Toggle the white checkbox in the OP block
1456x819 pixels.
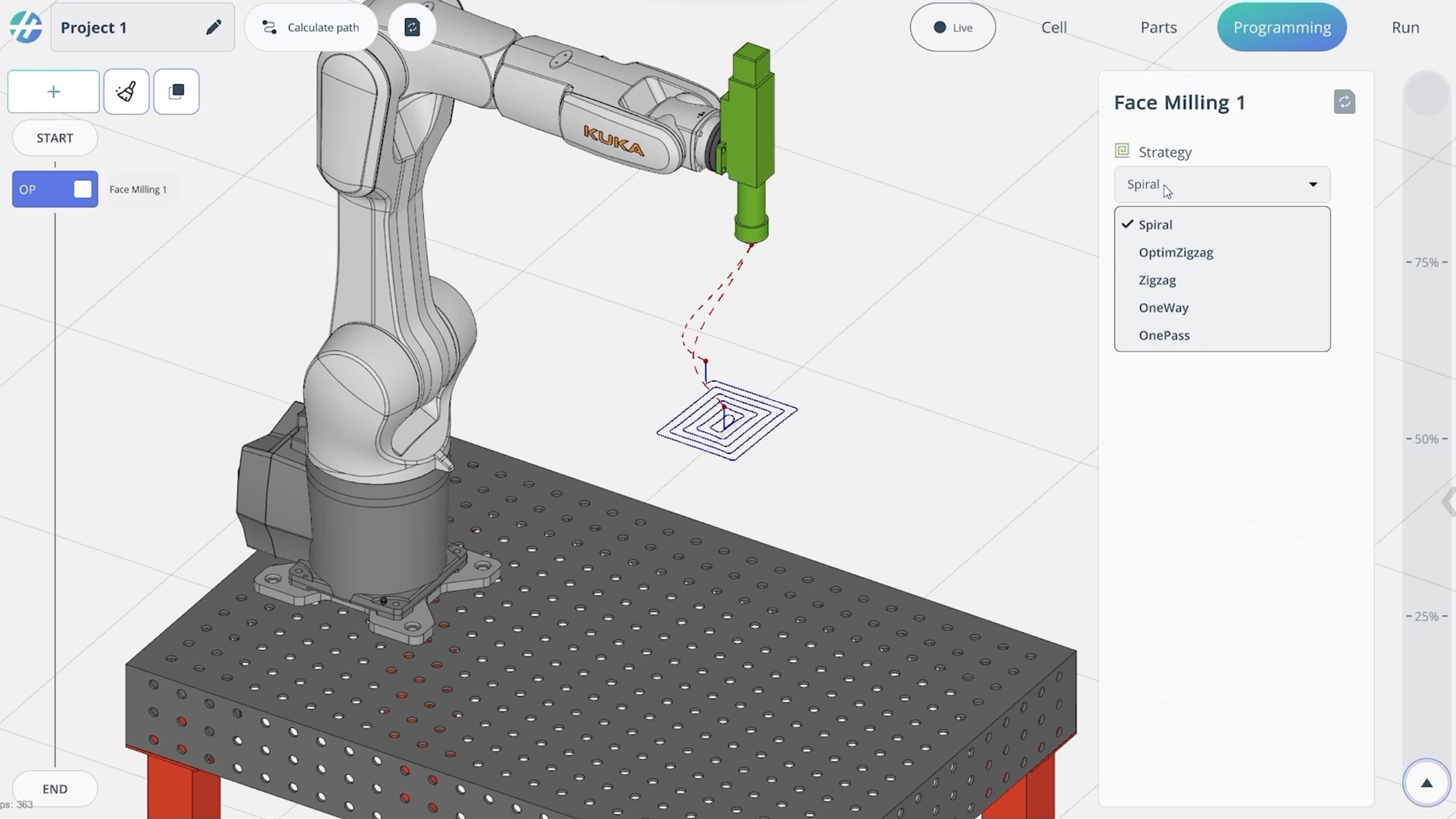point(83,189)
